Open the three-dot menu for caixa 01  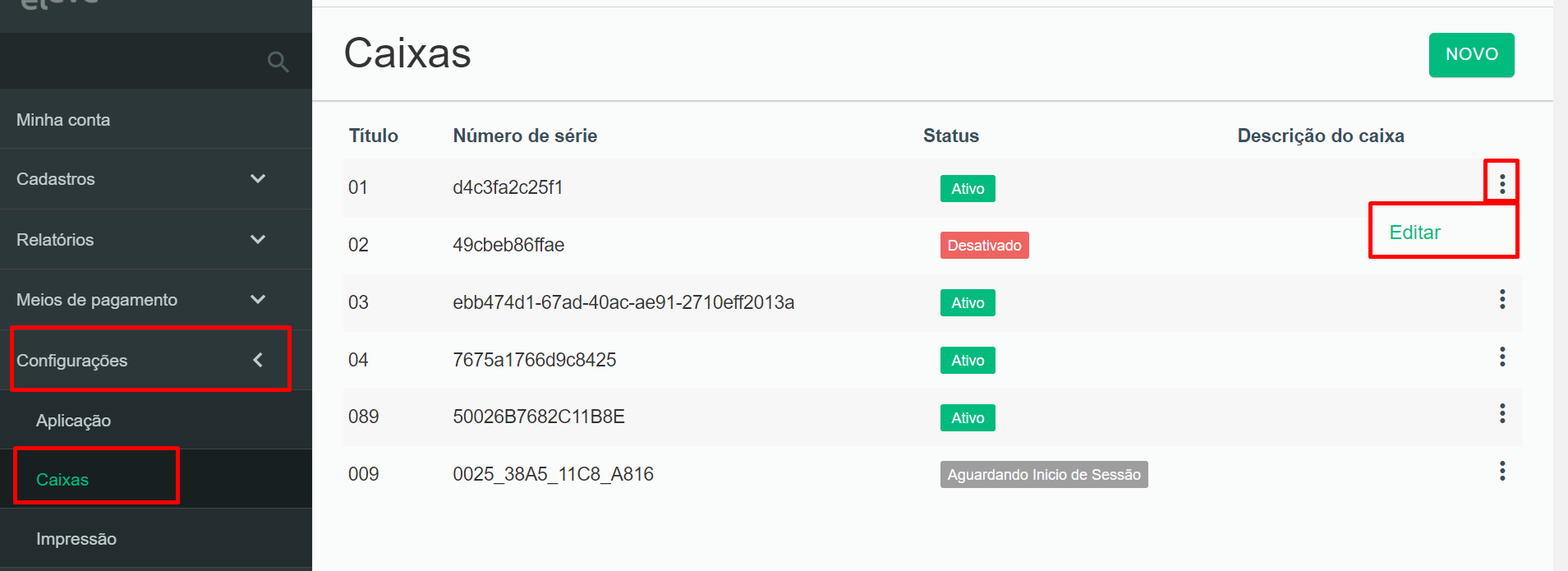[1502, 184]
